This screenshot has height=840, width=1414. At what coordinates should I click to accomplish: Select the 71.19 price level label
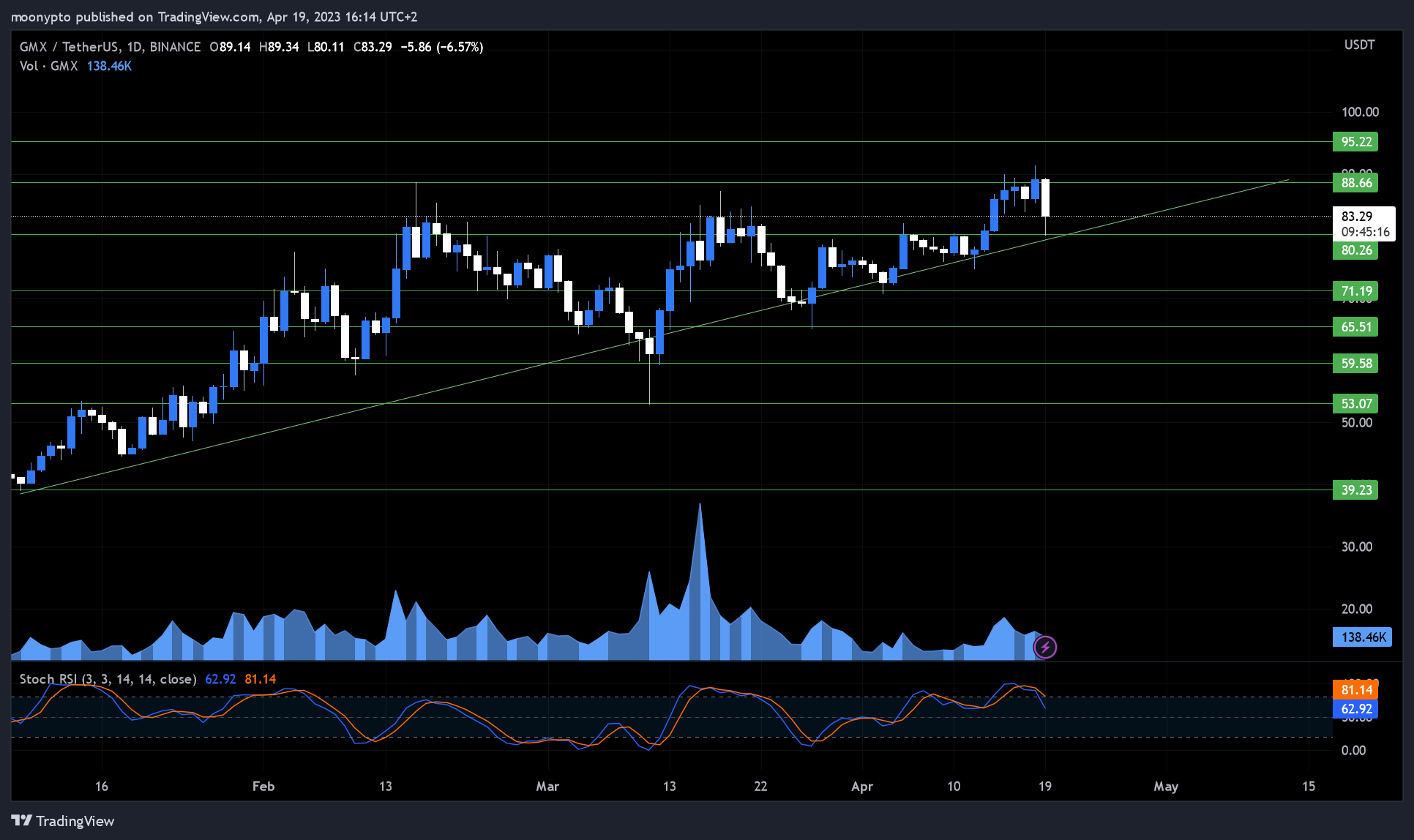tap(1355, 291)
